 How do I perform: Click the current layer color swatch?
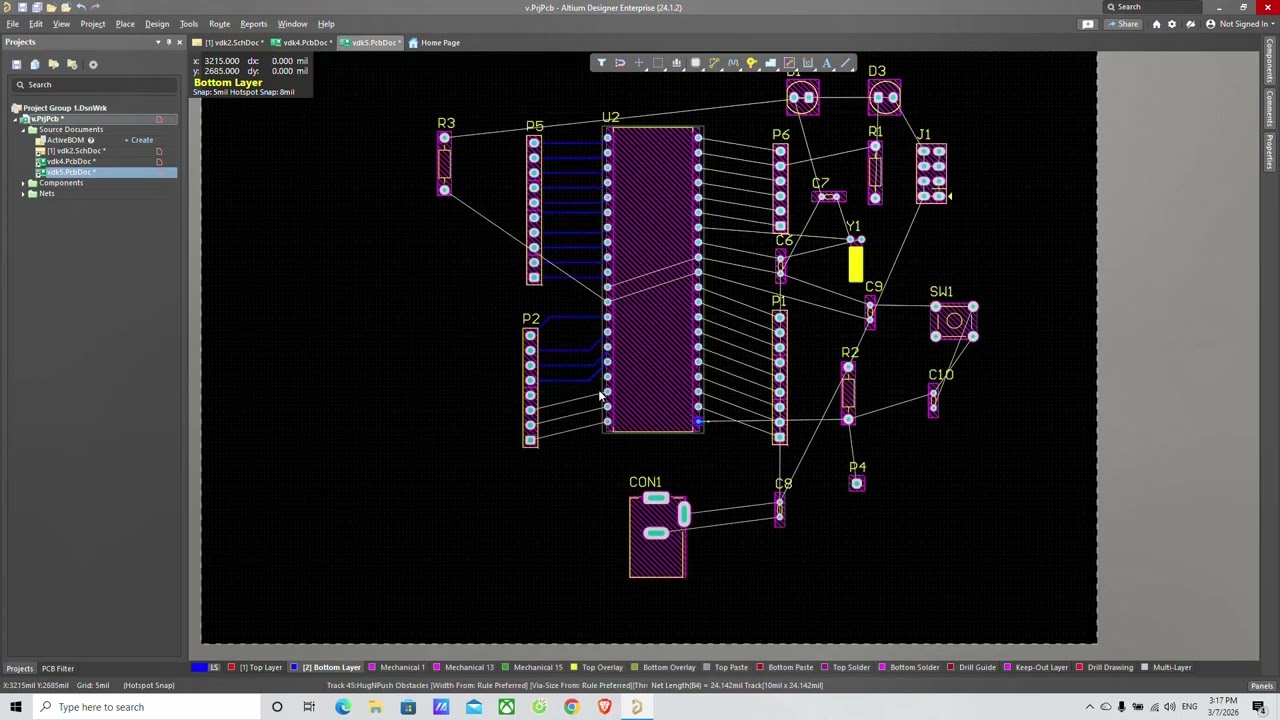coord(199,667)
